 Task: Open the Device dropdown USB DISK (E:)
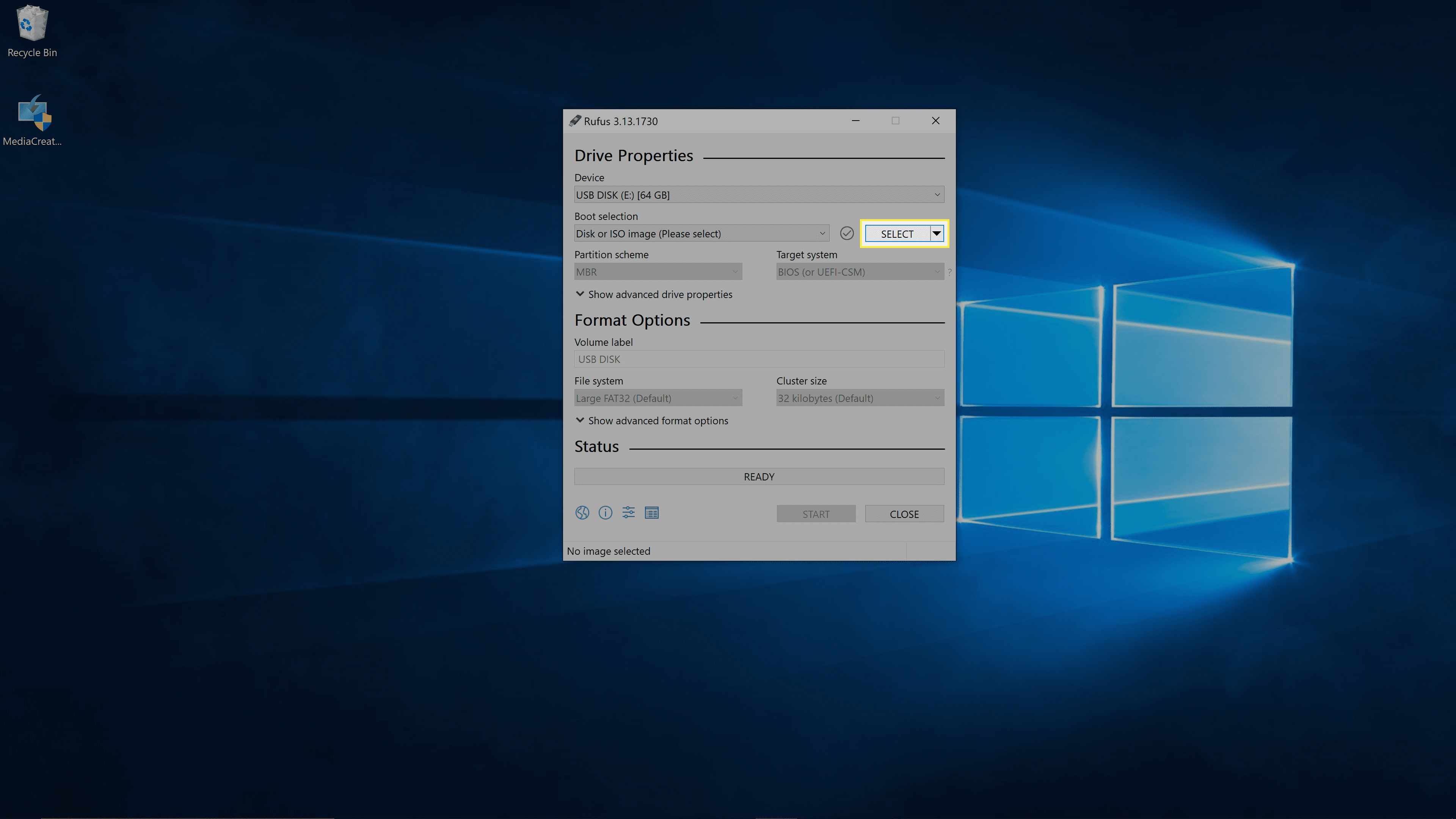[759, 195]
